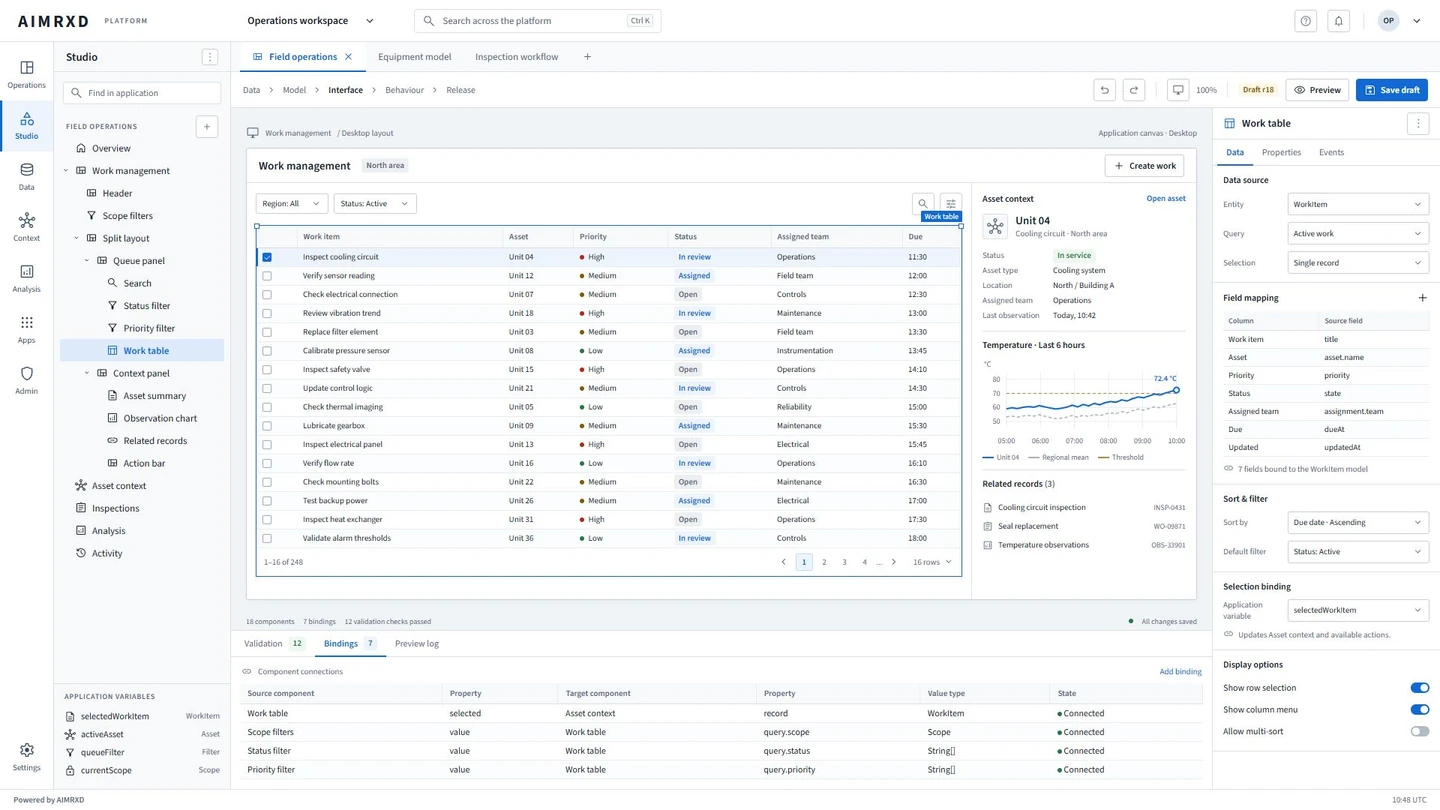Close the Field operations tab
The height and width of the screenshot is (810, 1440).
[348, 57]
